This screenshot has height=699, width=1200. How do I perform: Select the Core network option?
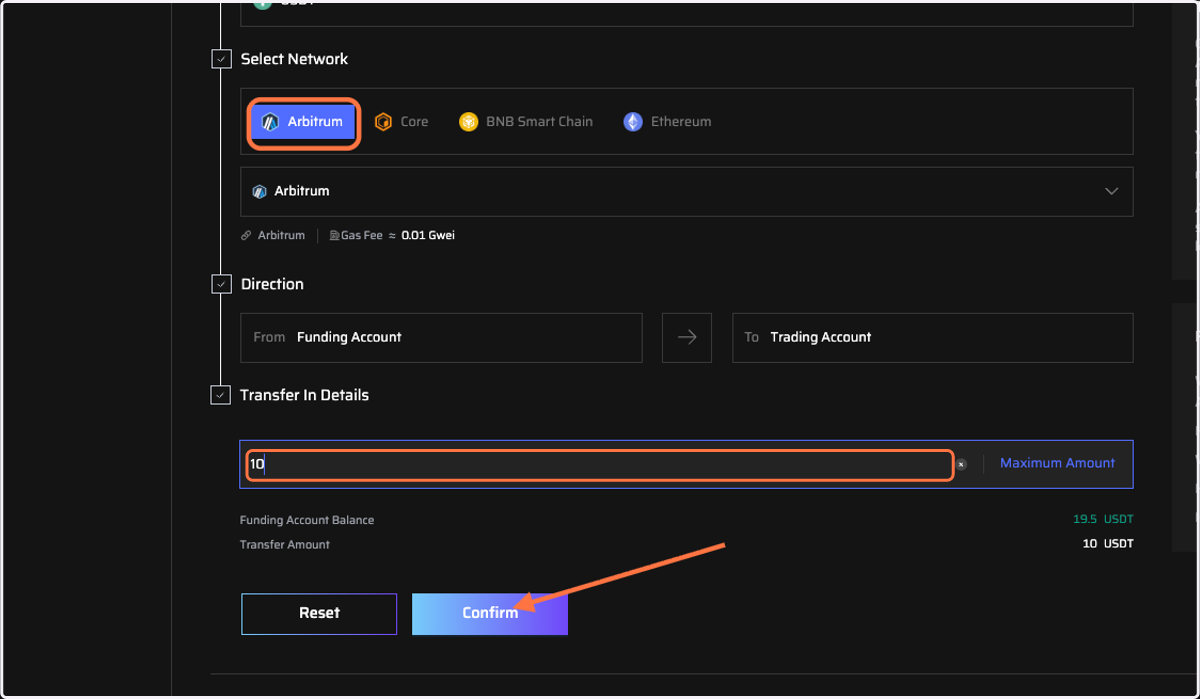point(401,122)
